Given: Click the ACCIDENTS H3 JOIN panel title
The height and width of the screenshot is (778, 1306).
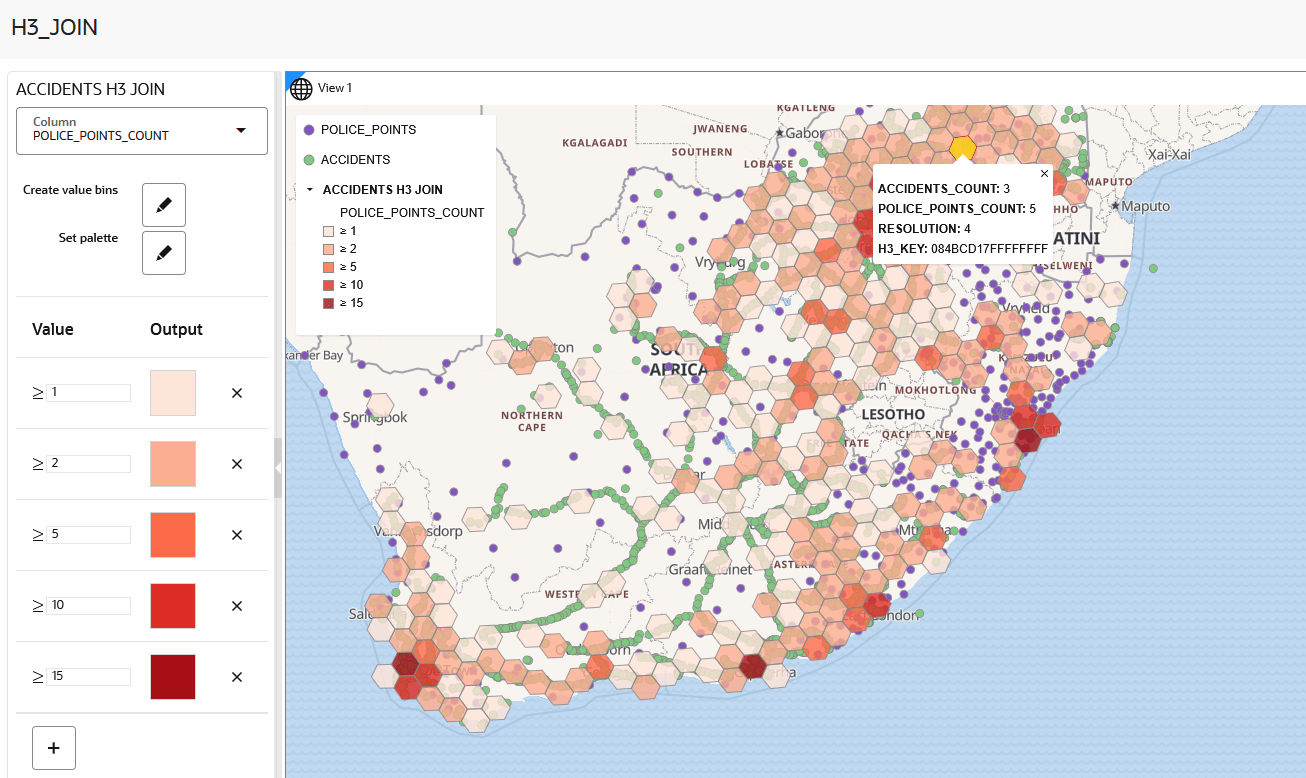Looking at the screenshot, I should pyautogui.click(x=91, y=90).
